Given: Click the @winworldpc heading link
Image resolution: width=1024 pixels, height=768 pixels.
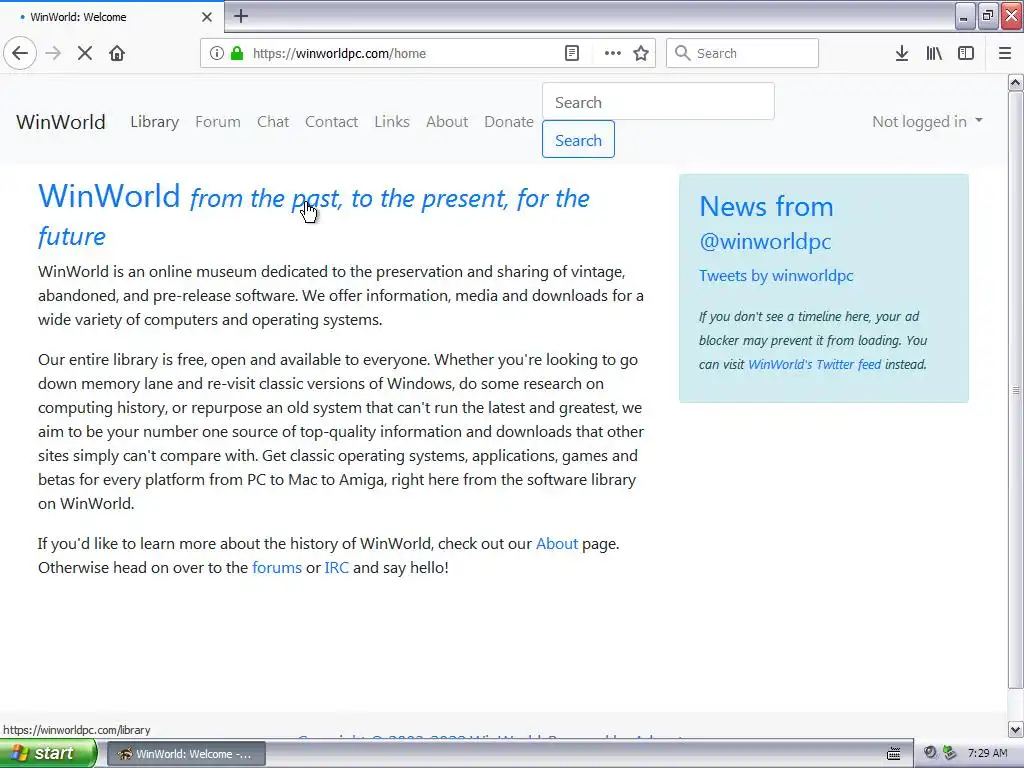Looking at the screenshot, I should [x=765, y=241].
